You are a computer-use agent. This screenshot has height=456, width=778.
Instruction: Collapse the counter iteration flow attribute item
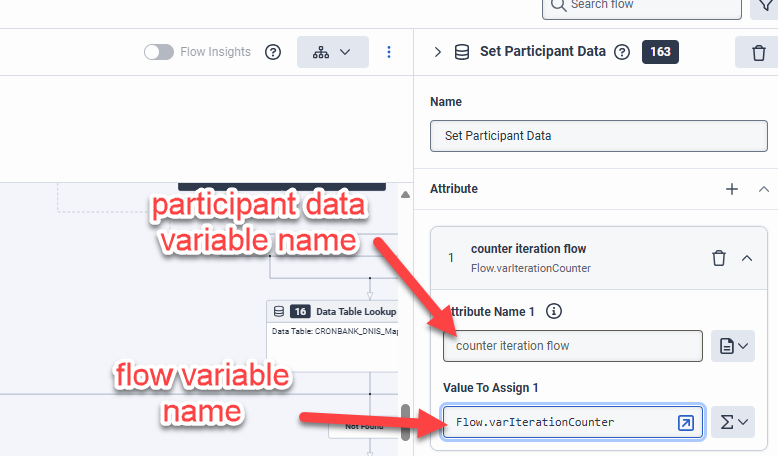pos(746,258)
